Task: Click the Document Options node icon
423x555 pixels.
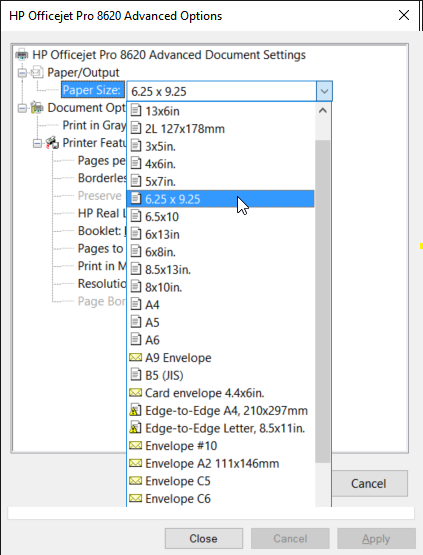Action: (37, 107)
